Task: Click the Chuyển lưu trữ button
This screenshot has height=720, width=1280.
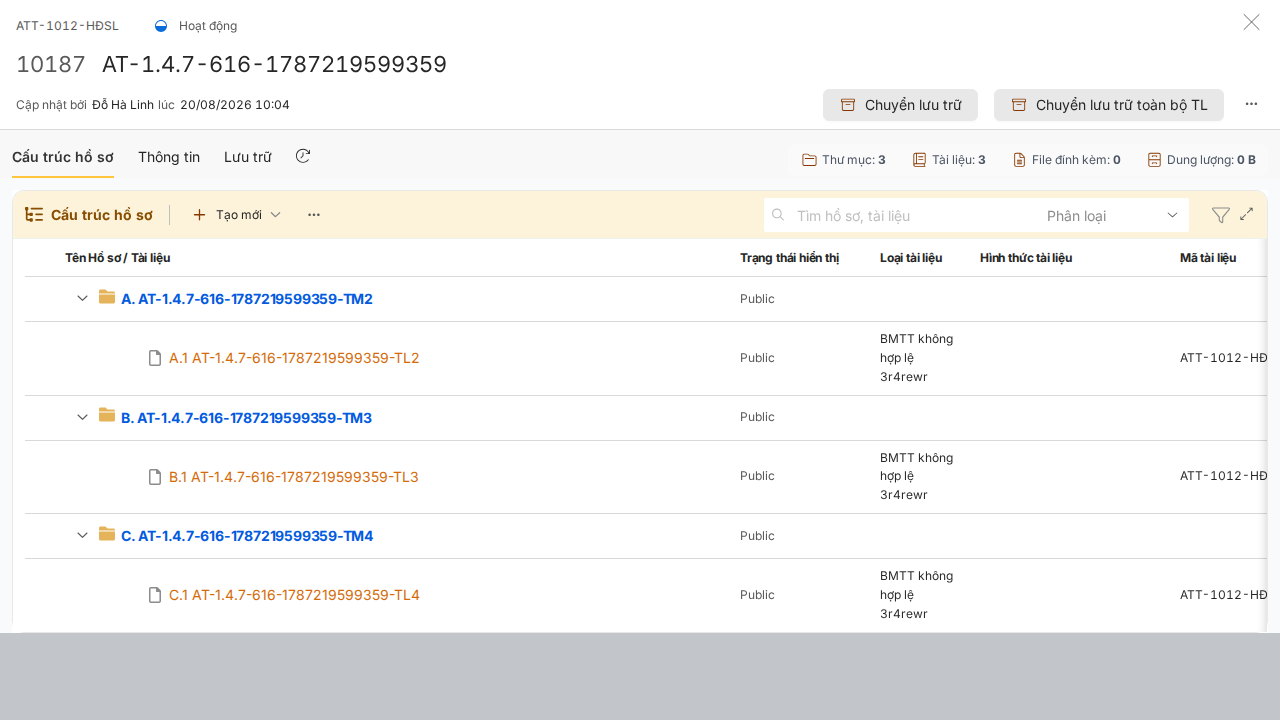Action: (900, 105)
